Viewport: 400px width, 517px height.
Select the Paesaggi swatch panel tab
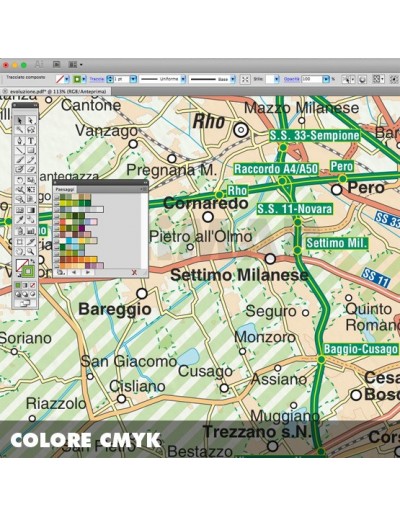coord(65,189)
